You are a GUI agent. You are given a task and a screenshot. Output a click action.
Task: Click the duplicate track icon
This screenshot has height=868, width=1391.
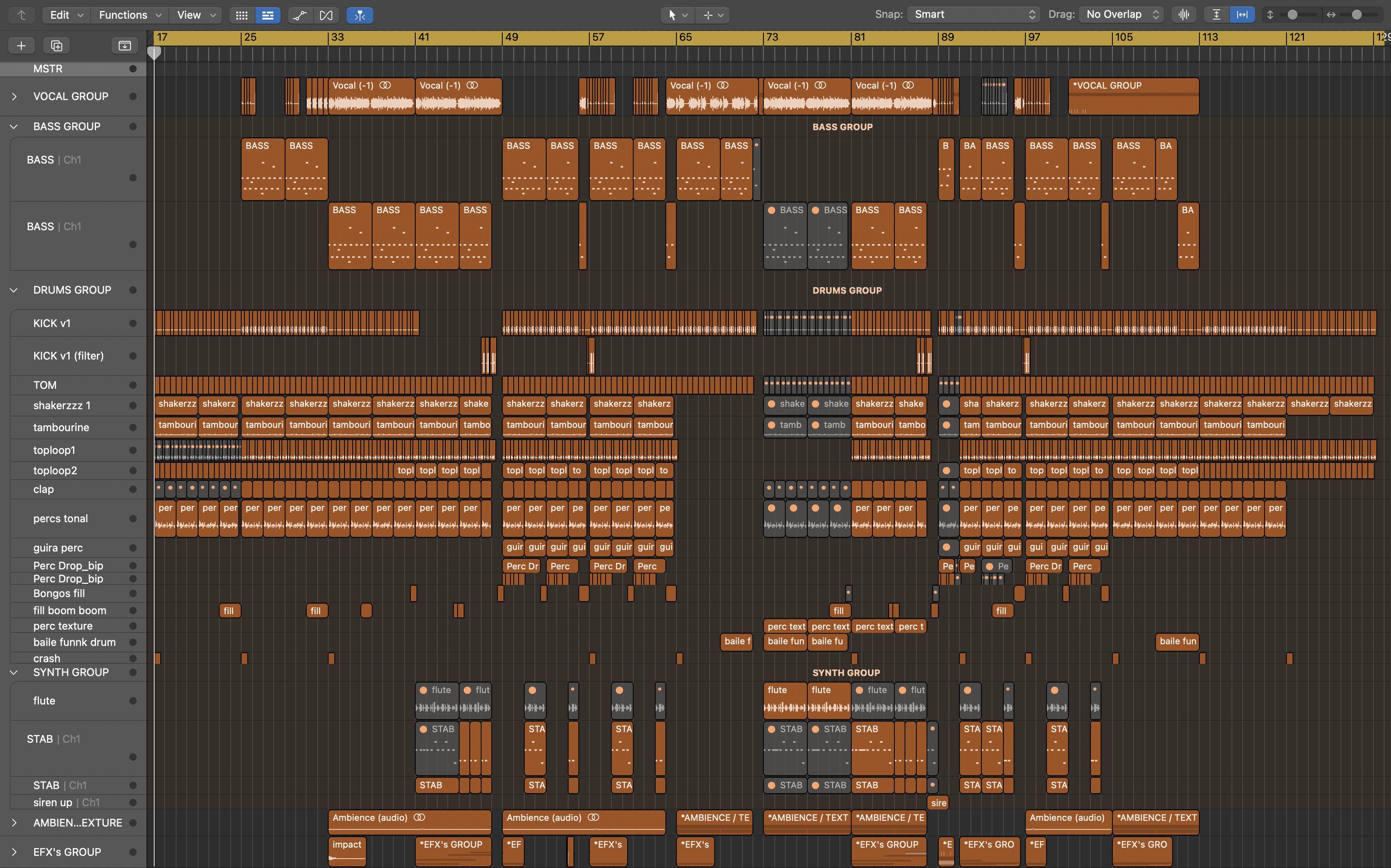[x=56, y=45]
